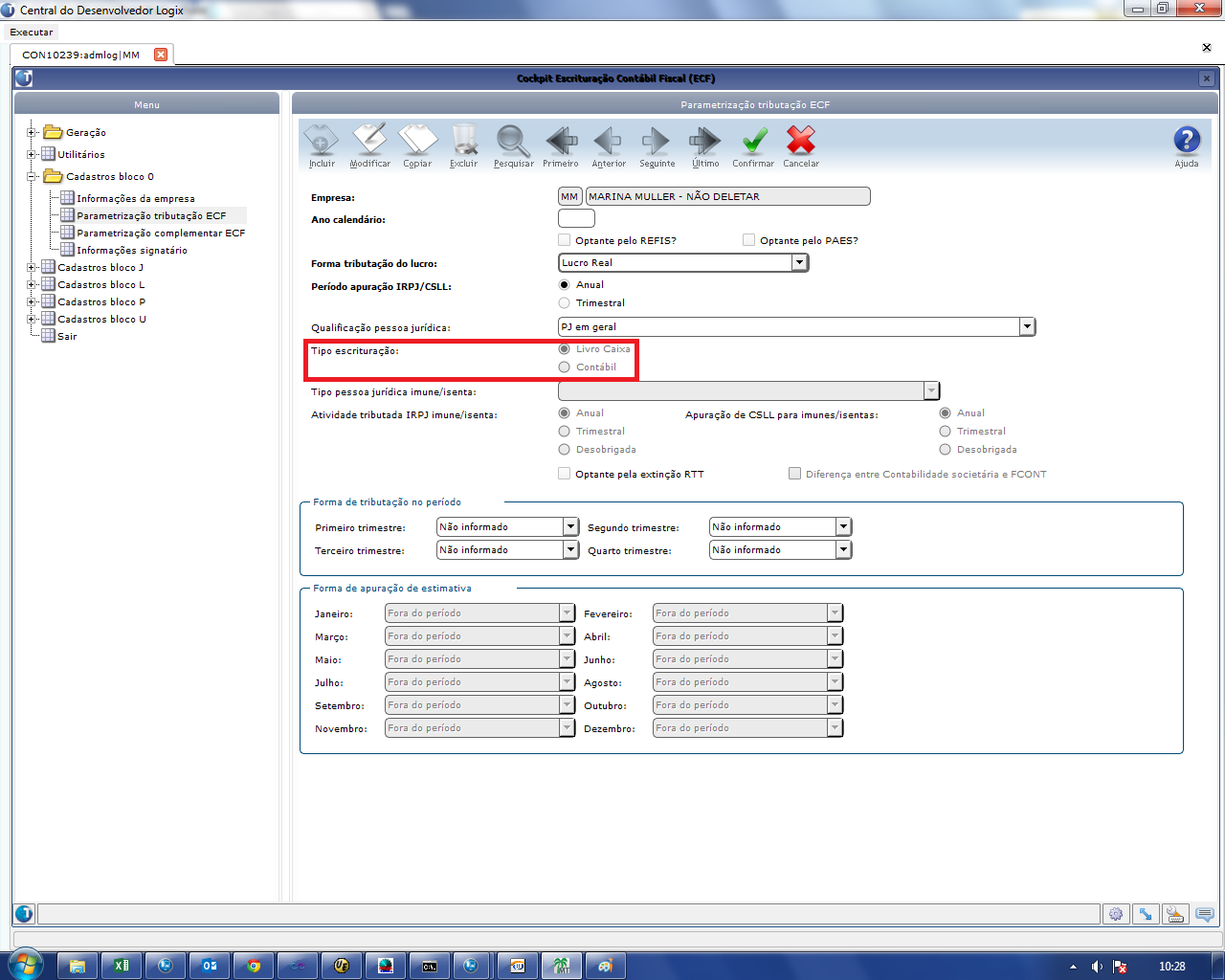The width and height of the screenshot is (1225, 980).
Task: Click Cadastros bloco J tree item
Action: [100, 267]
